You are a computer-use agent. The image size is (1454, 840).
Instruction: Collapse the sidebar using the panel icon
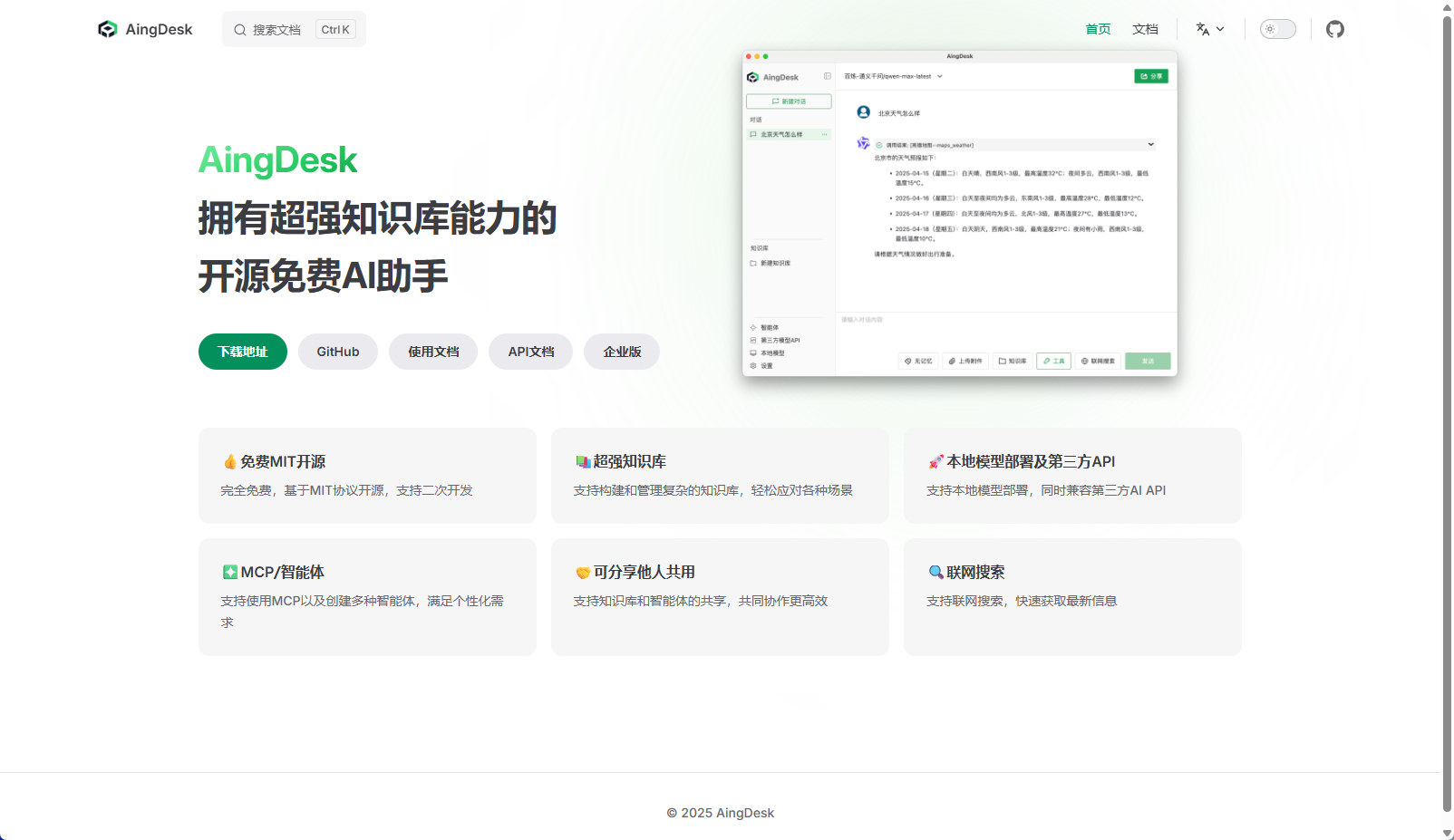click(826, 76)
